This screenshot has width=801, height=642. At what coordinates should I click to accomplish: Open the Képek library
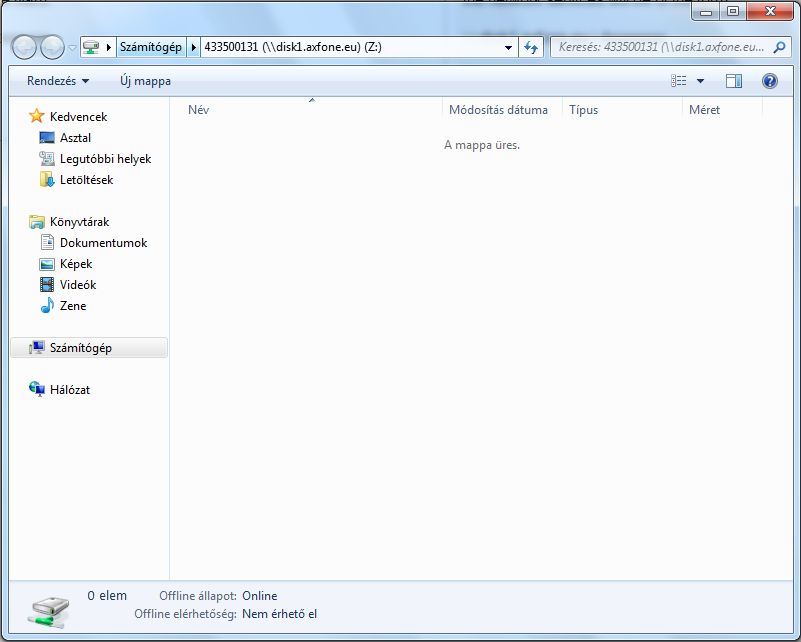76,264
